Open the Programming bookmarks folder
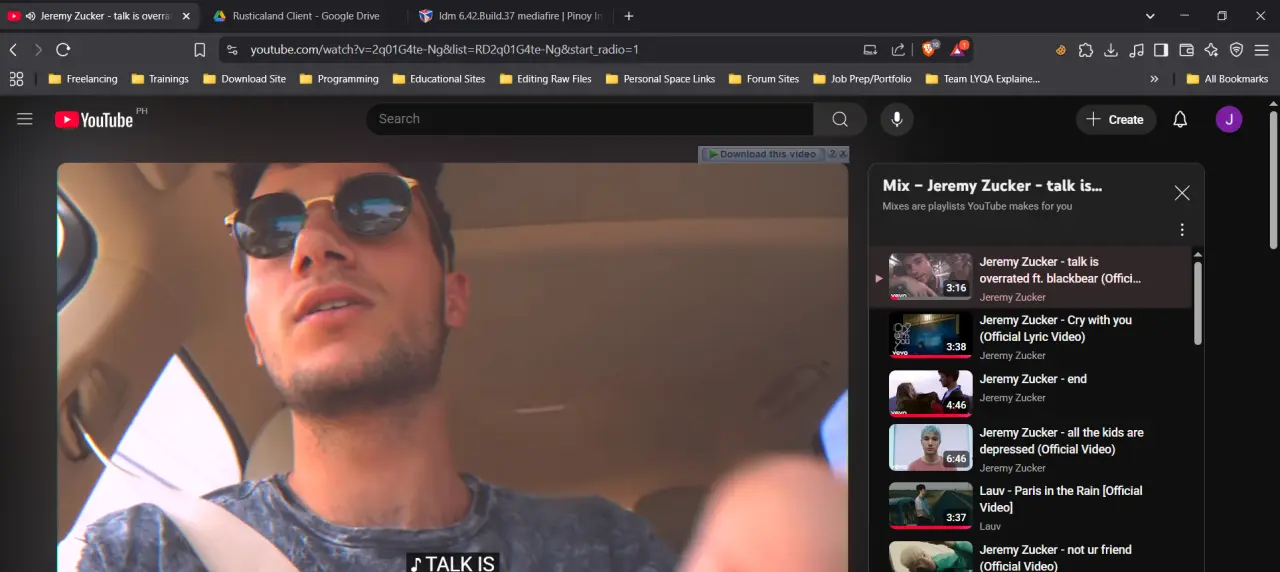This screenshot has width=1280, height=572. tap(339, 79)
